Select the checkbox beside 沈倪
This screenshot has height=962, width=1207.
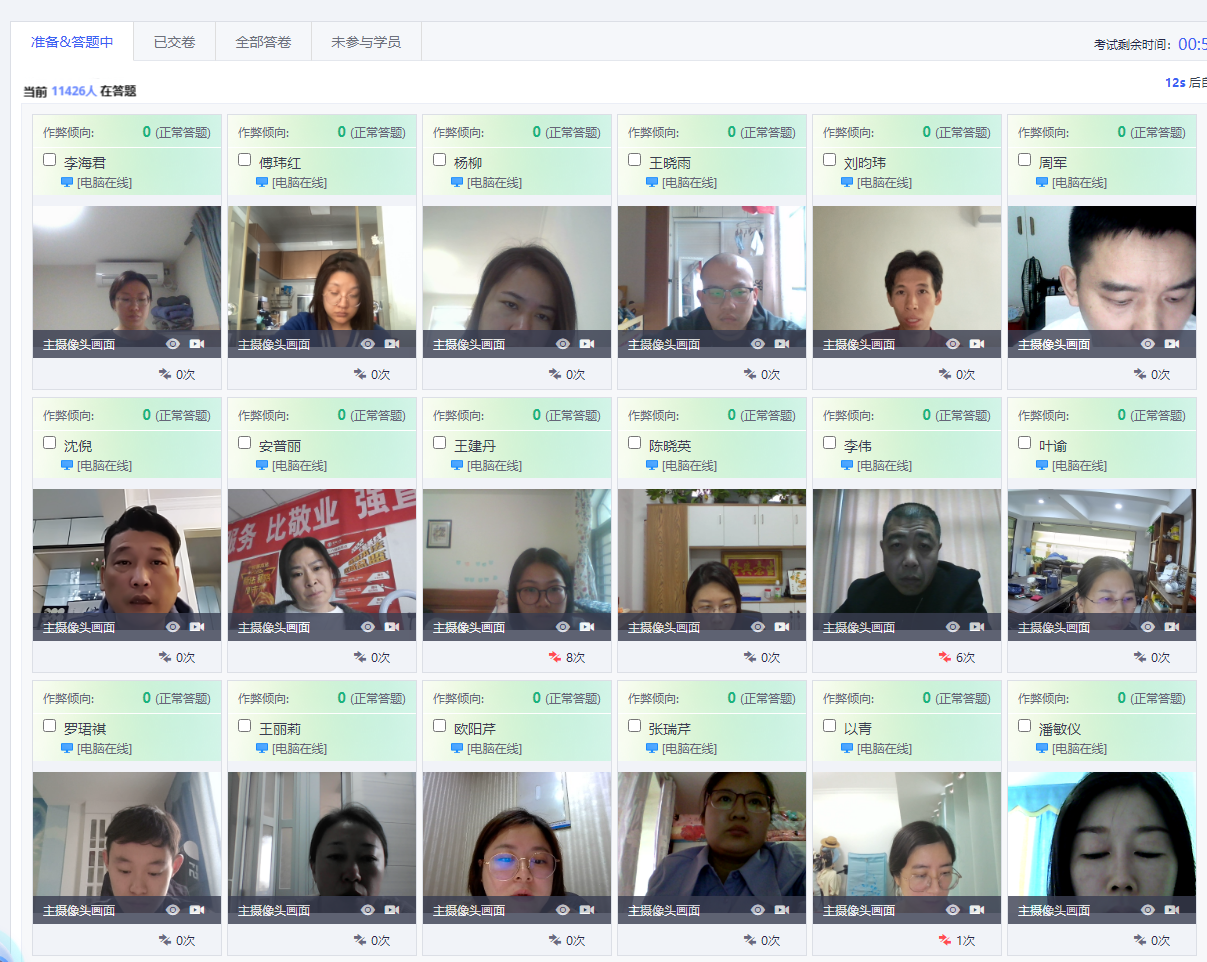tap(50, 443)
